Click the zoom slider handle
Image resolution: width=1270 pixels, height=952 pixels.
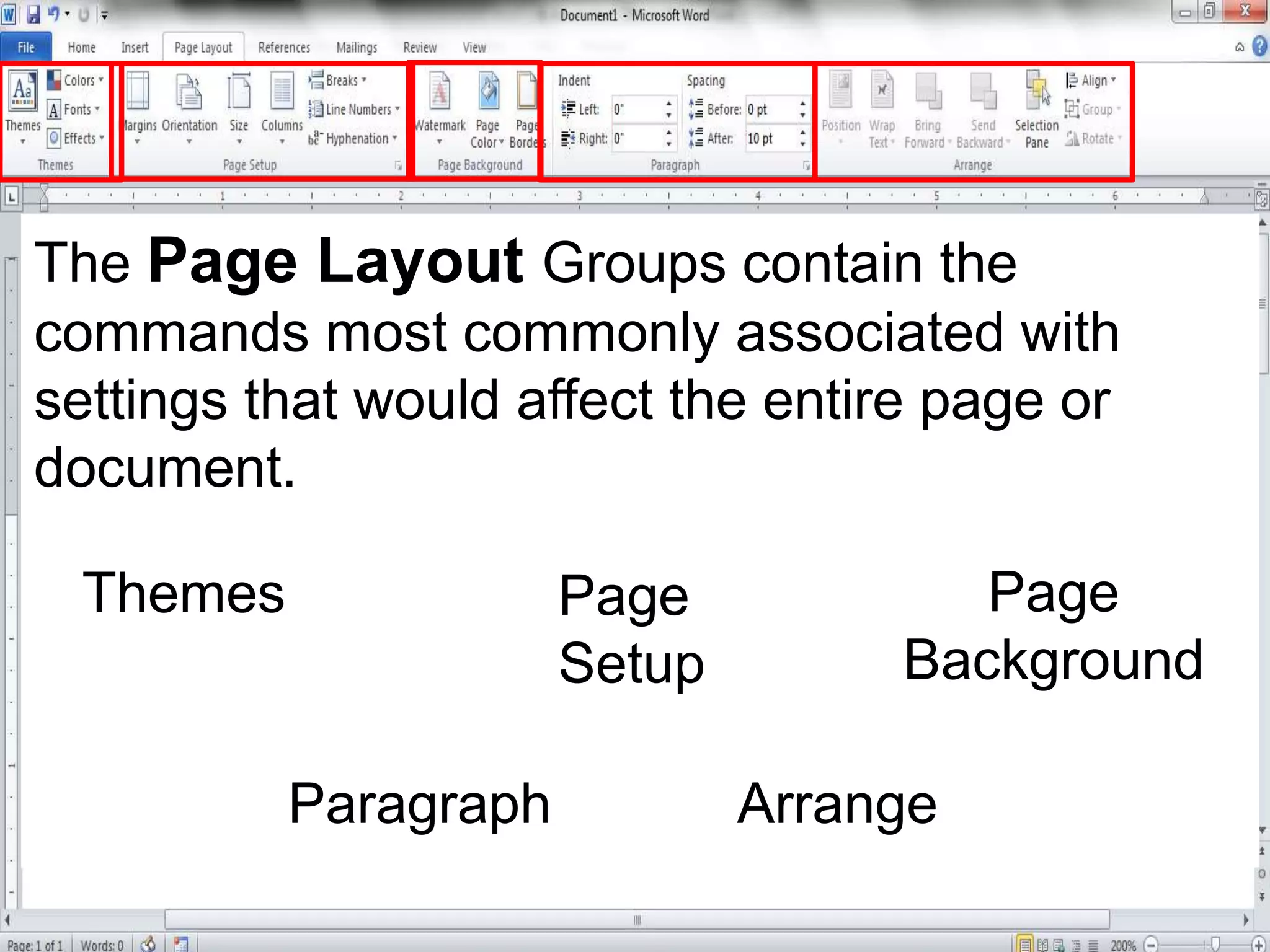coord(1215,943)
